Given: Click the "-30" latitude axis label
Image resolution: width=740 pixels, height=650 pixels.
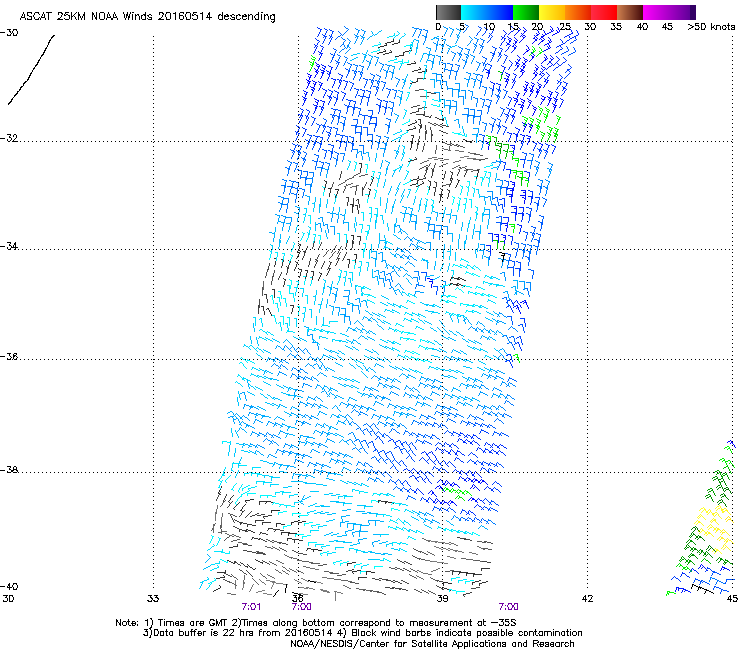Looking at the screenshot, I should tap(9, 33).
